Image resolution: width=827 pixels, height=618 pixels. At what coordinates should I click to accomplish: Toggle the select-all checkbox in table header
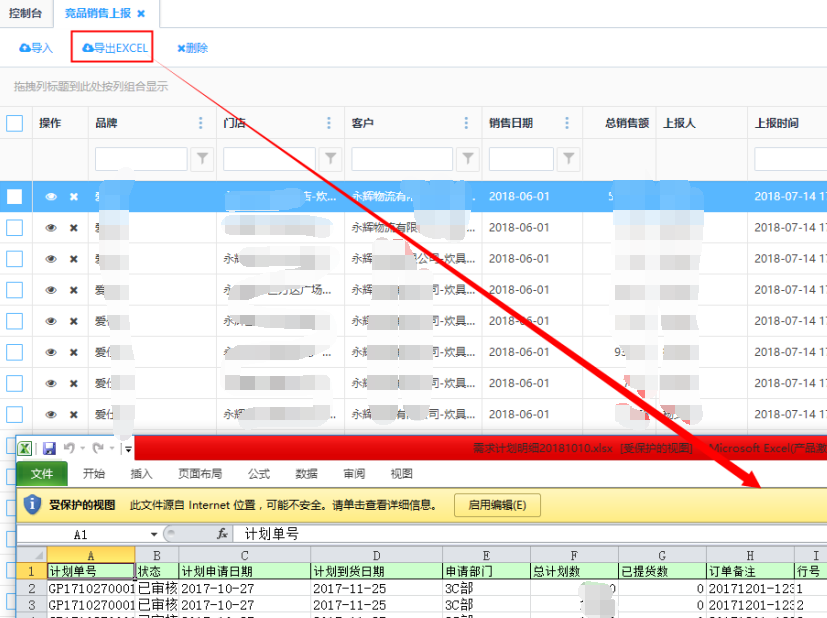[15, 123]
